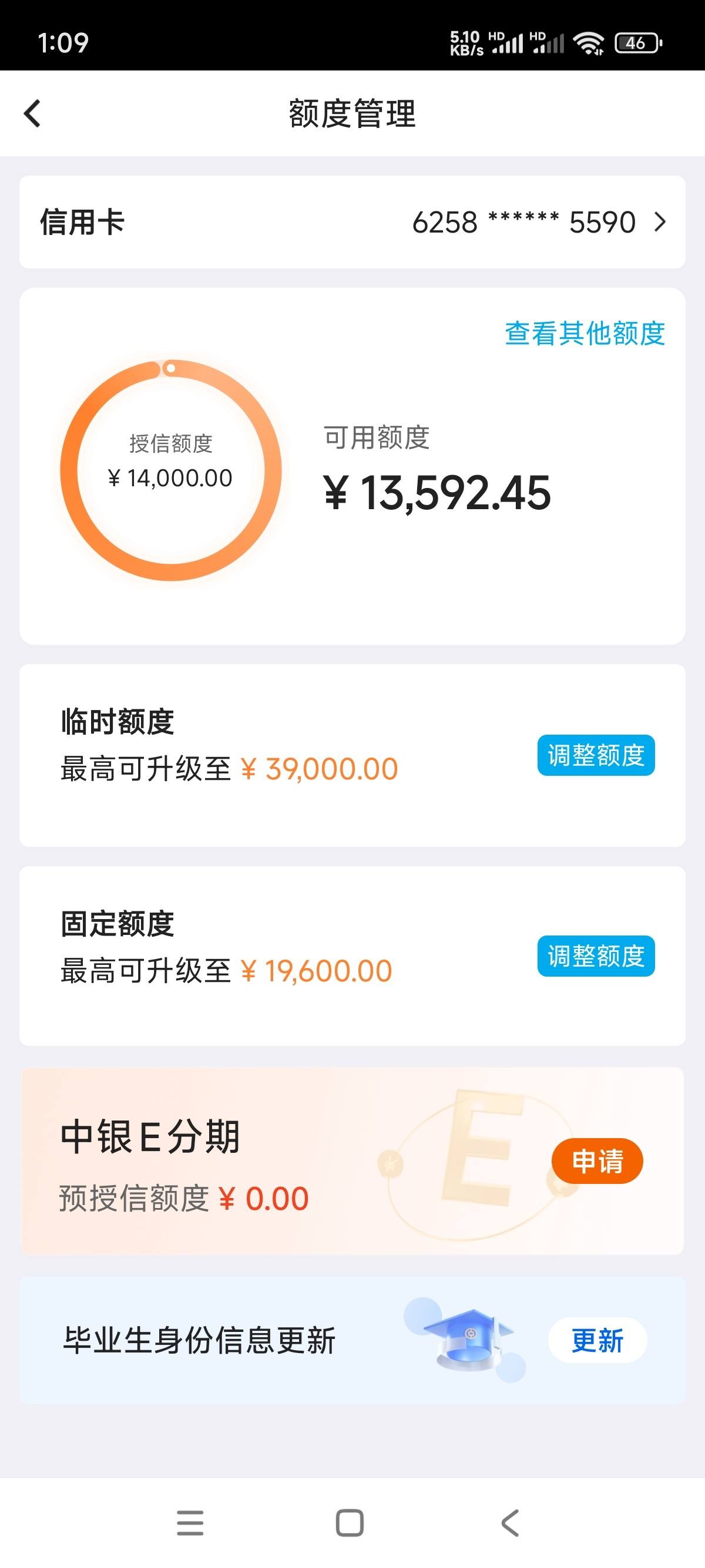The width and height of the screenshot is (705, 1568).
Task: Open the credit card chevron arrow
Action: click(660, 222)
